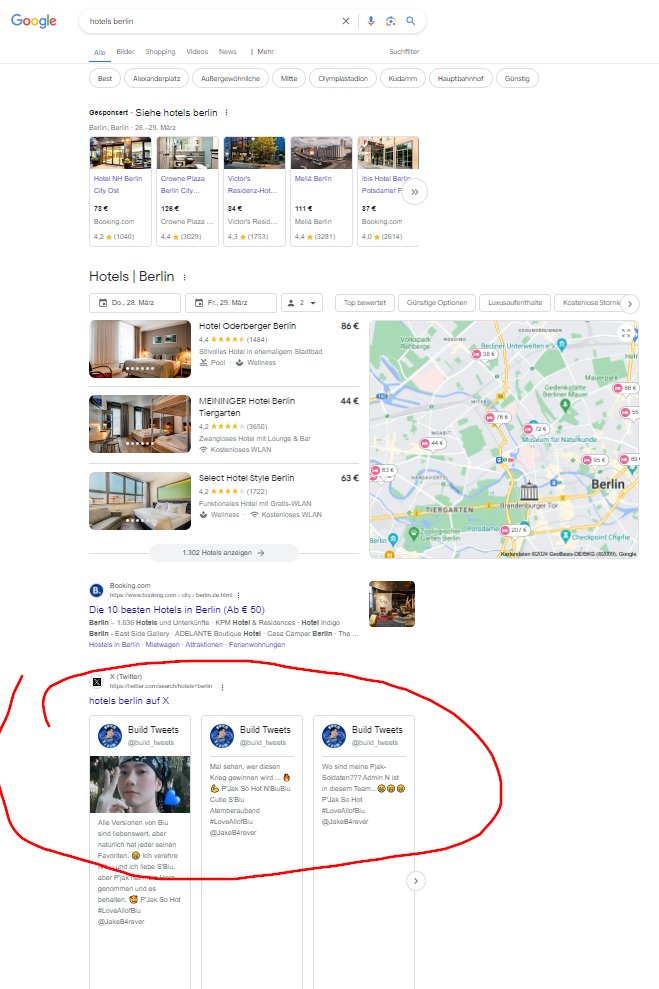
Task: Clear the search box with the X icon
Action: coord(346,21)
